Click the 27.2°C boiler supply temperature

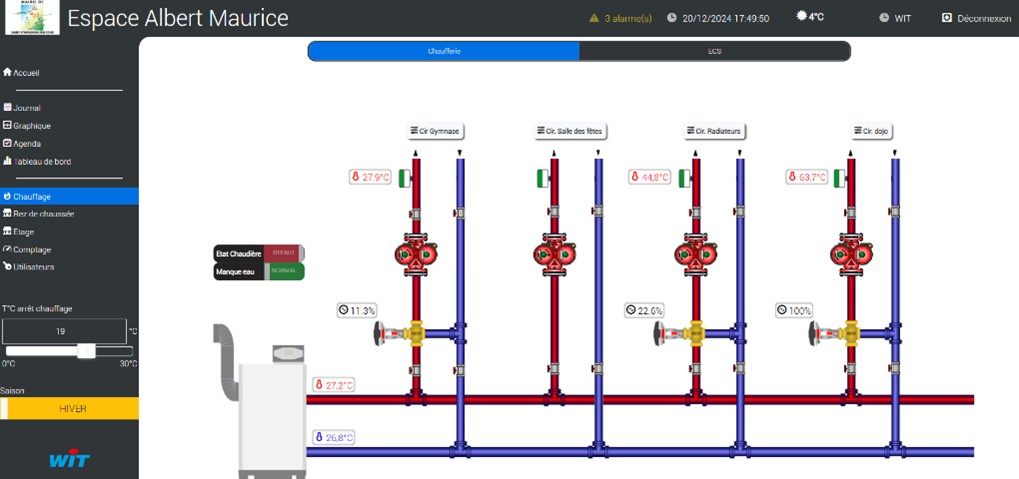click(333, 385)
